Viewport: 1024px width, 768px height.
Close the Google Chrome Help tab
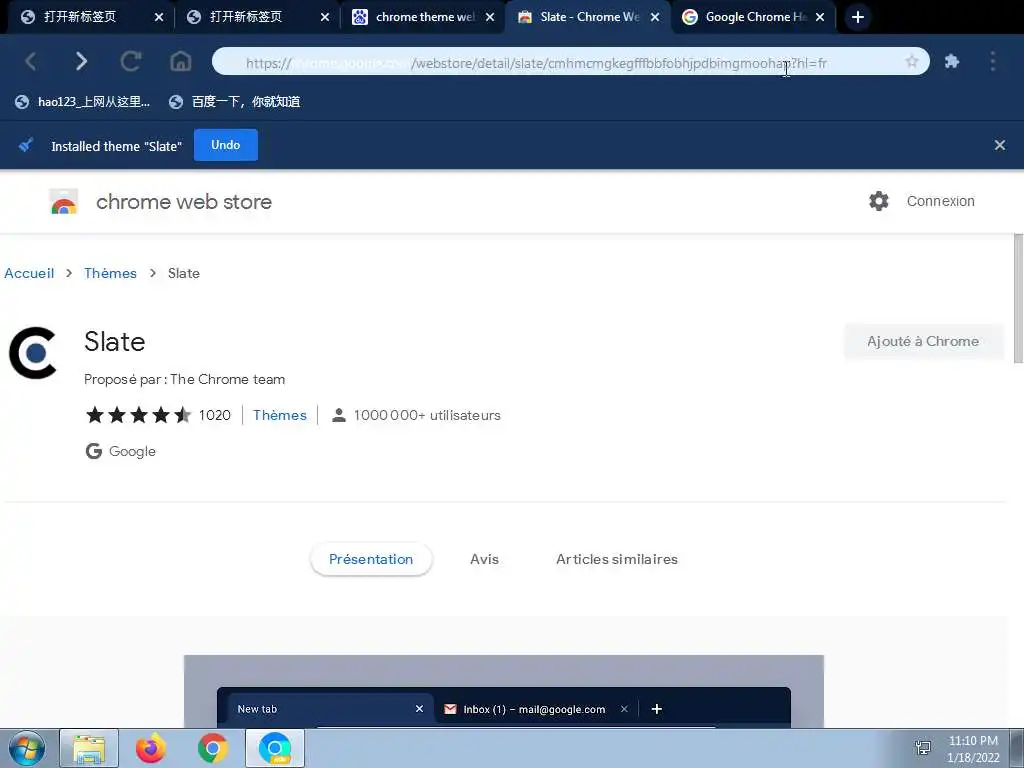[820, 17]
